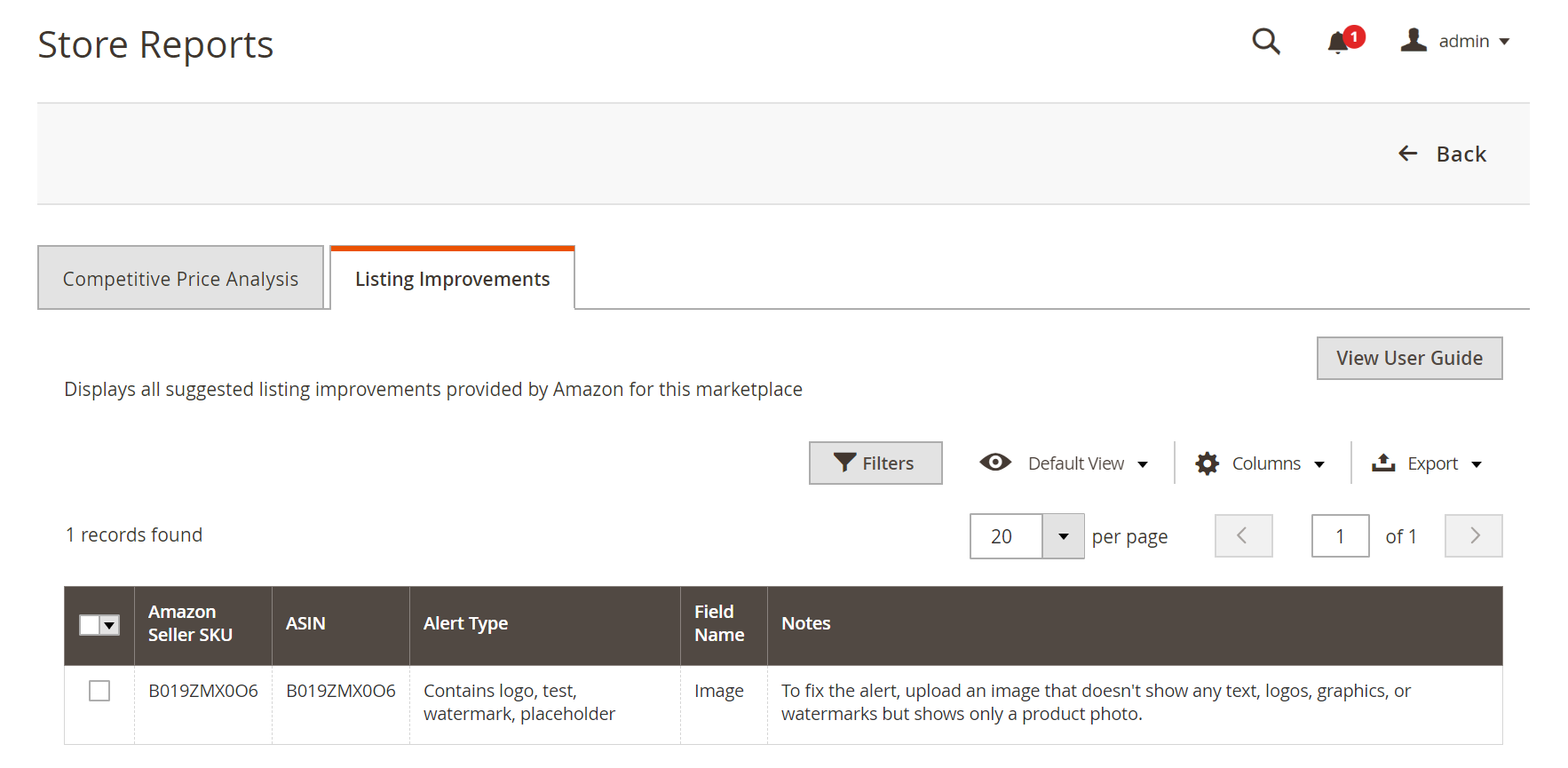Open the select-all options dropdown arrow
This screenshot has height=768, width=1568.
pyautogui.click(x=109, y=625)
